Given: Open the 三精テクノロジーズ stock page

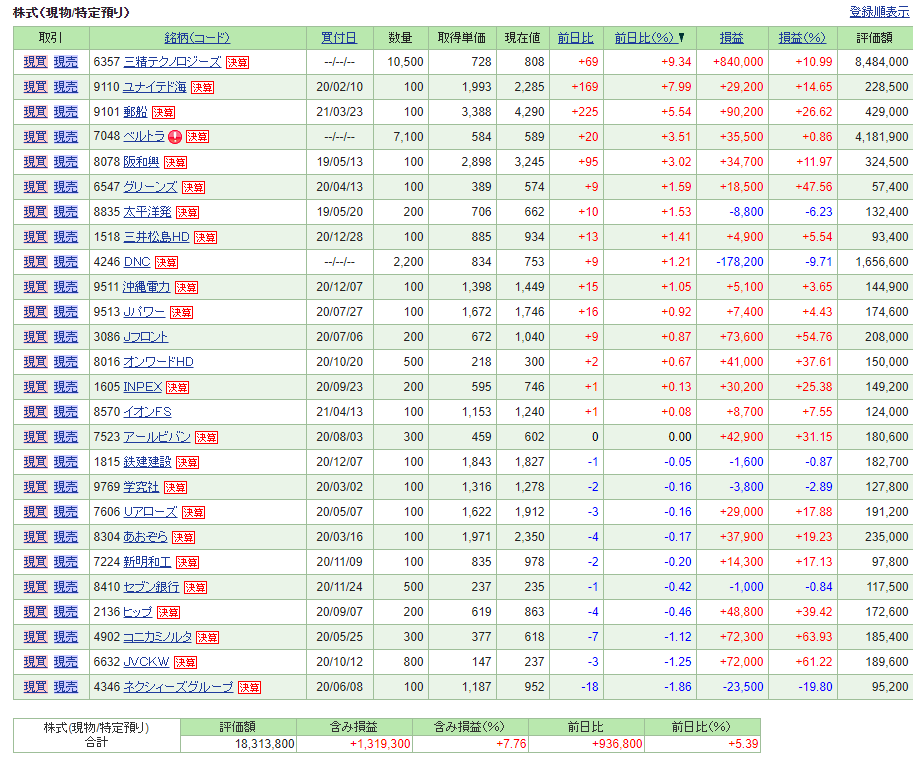Looking at the screenshot, I should [x=172, y=62].
